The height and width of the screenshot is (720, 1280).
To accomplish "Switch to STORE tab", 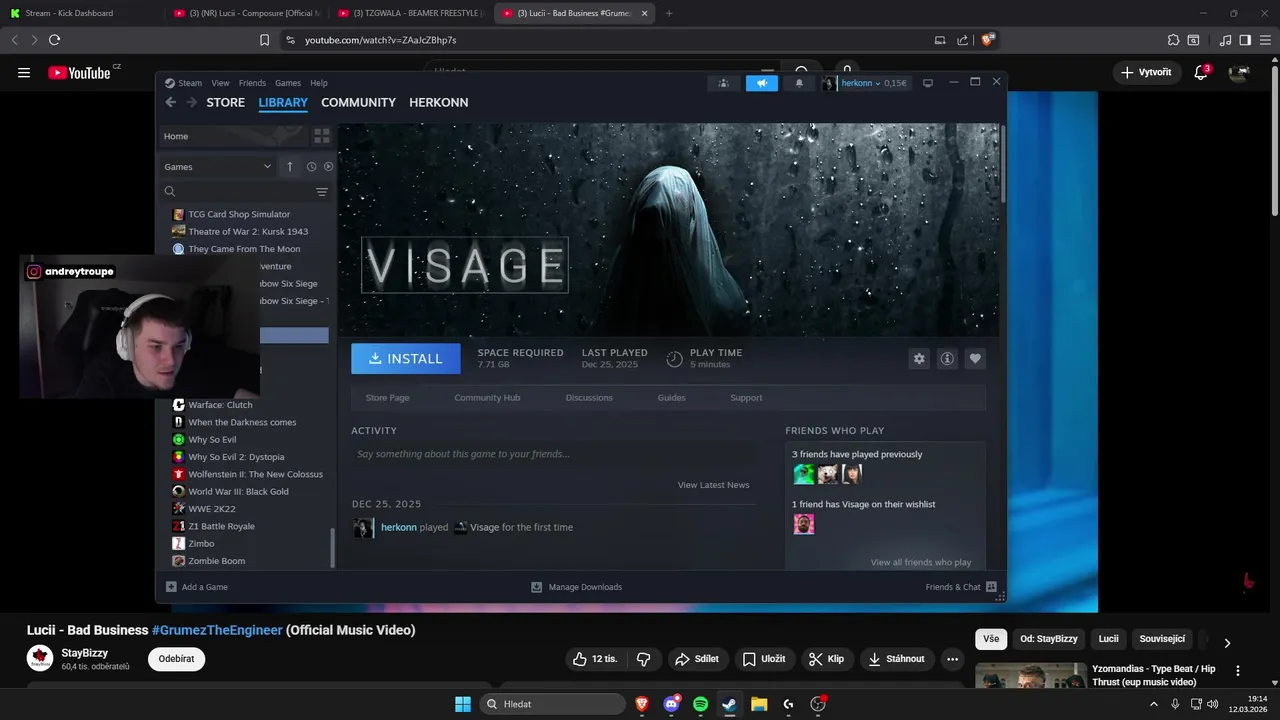I will [225, 102].
